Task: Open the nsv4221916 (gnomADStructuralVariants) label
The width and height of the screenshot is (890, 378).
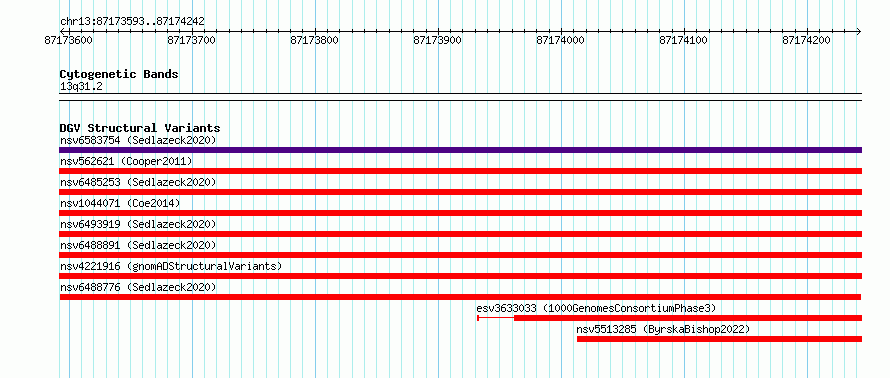Action: [171, 266]
